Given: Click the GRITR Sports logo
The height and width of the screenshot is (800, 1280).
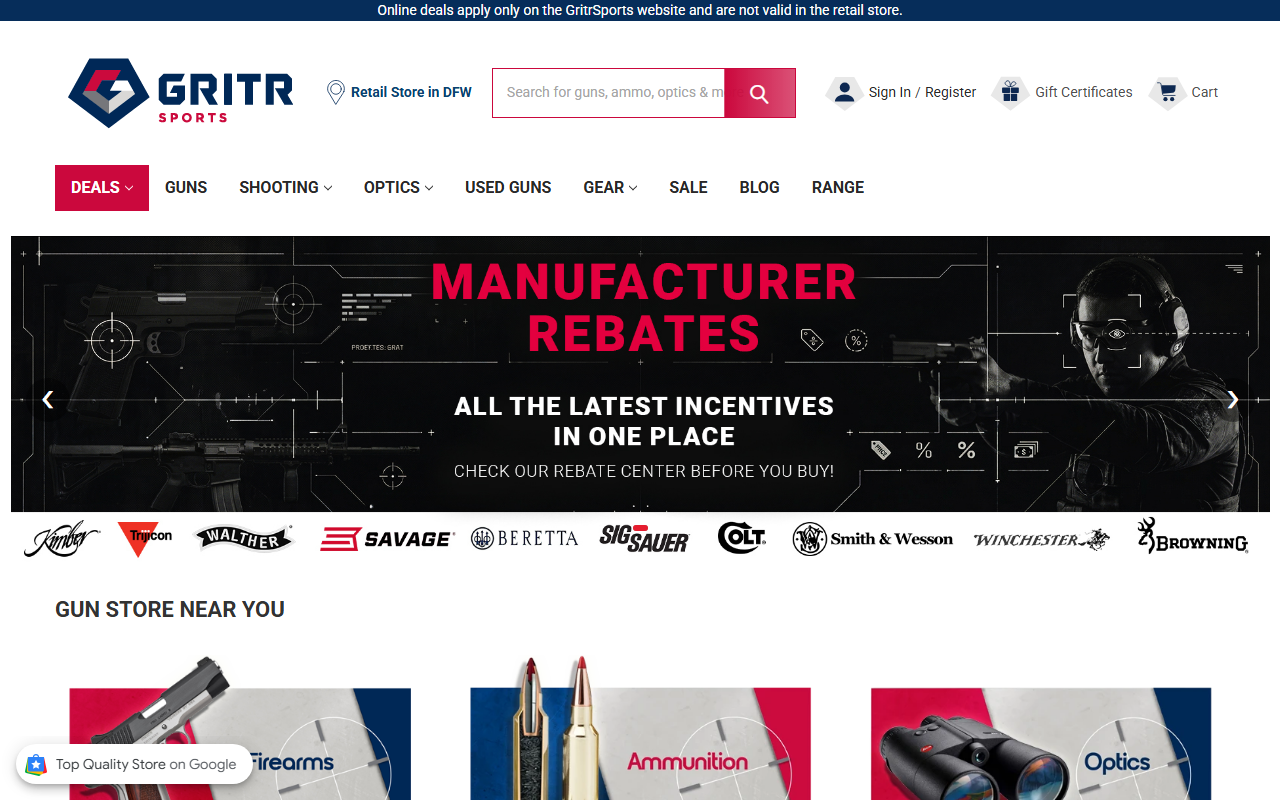Looking at the screenshot, I should click(181, 92).
